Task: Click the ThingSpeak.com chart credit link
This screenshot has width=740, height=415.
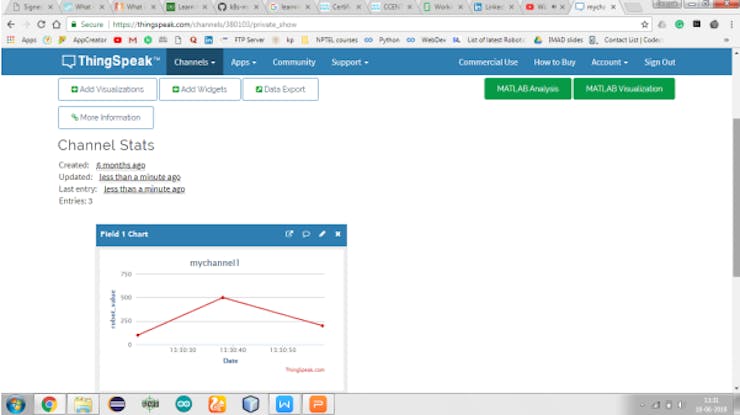Action: click(305, 370)
